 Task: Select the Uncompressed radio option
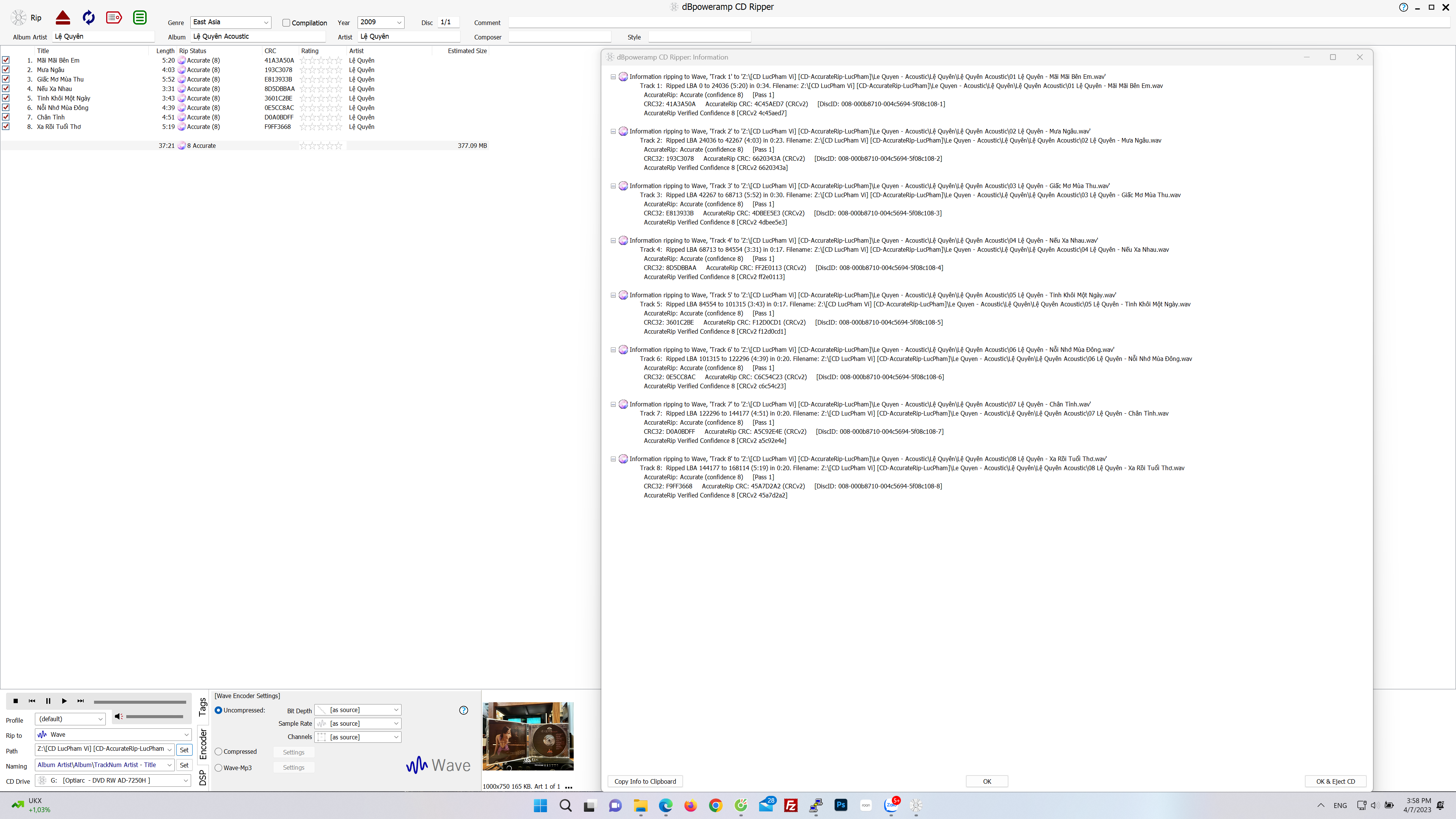pos(218,711)
